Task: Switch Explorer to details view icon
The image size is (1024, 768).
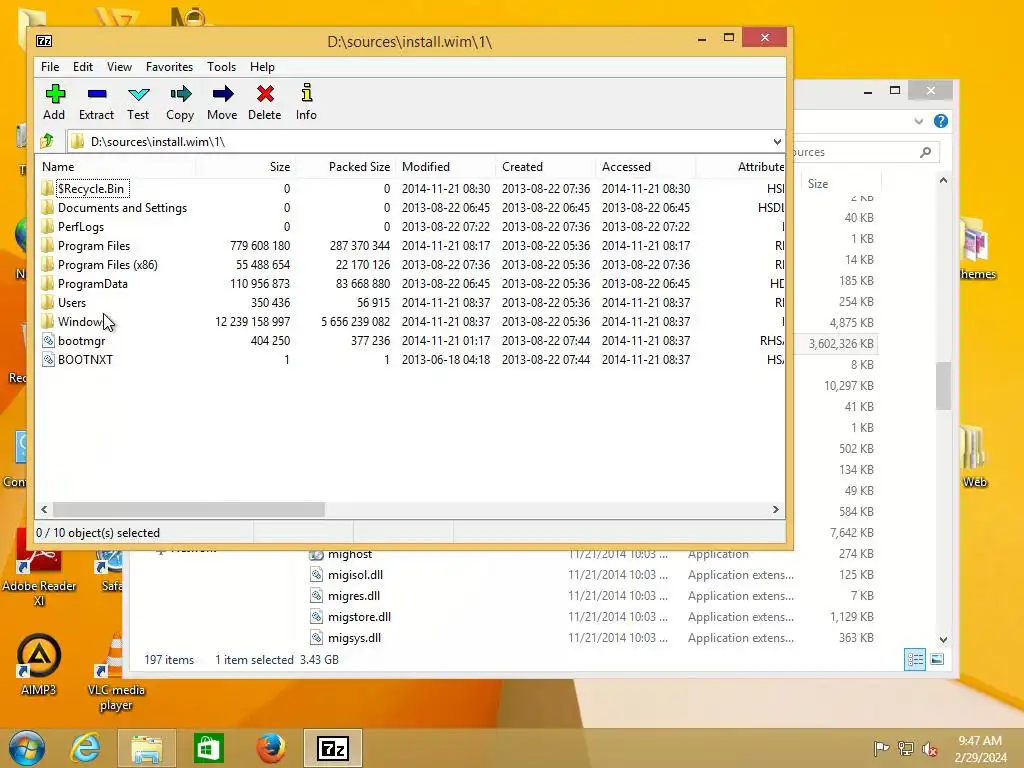Action: [x=915, y=659]
